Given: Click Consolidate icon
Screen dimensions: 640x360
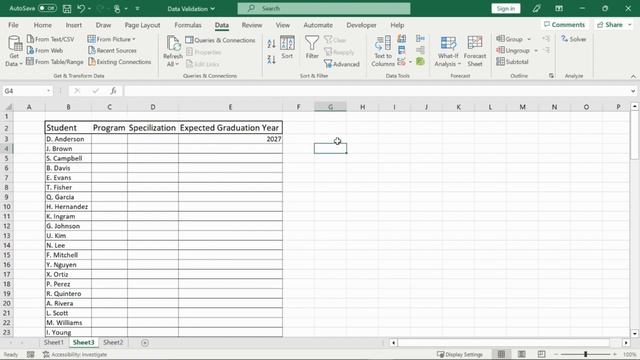Looking at the screenshot, I should click(420, 39).
